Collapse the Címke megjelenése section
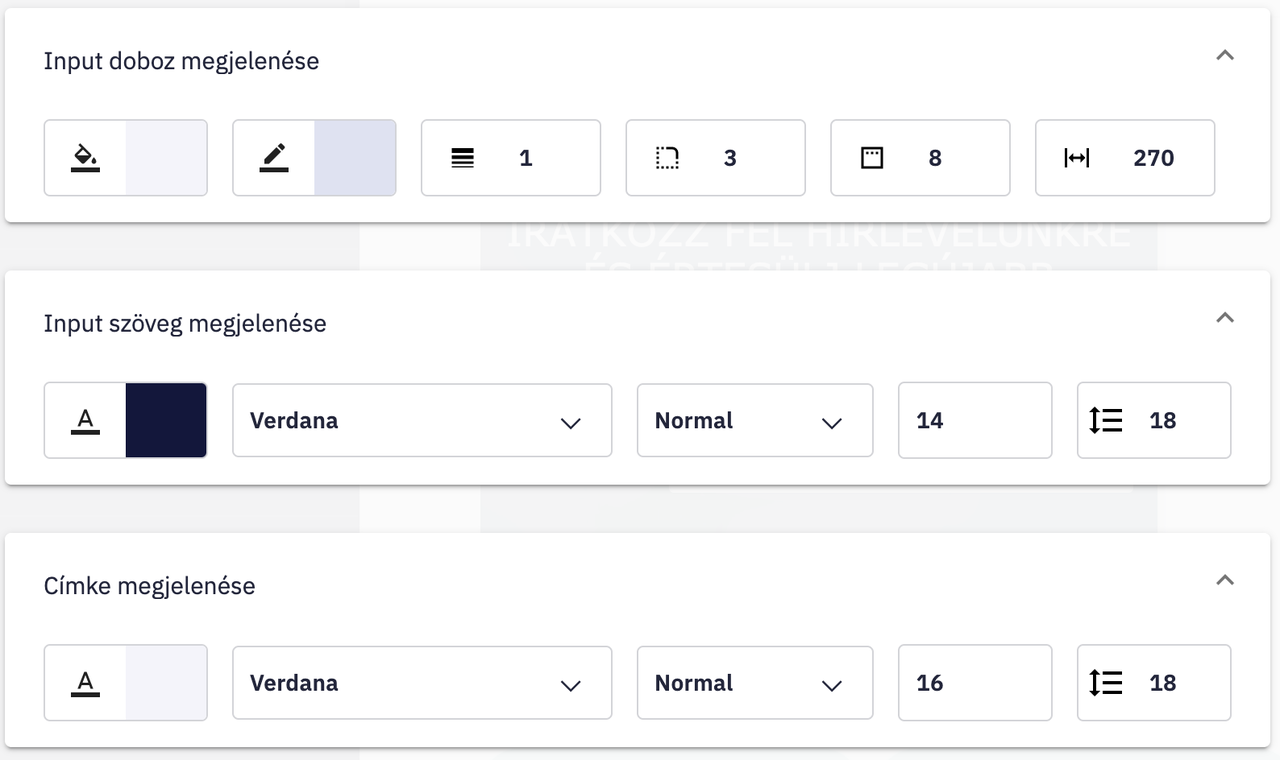The image size is (1280, 761). [x=1225, y=581]
